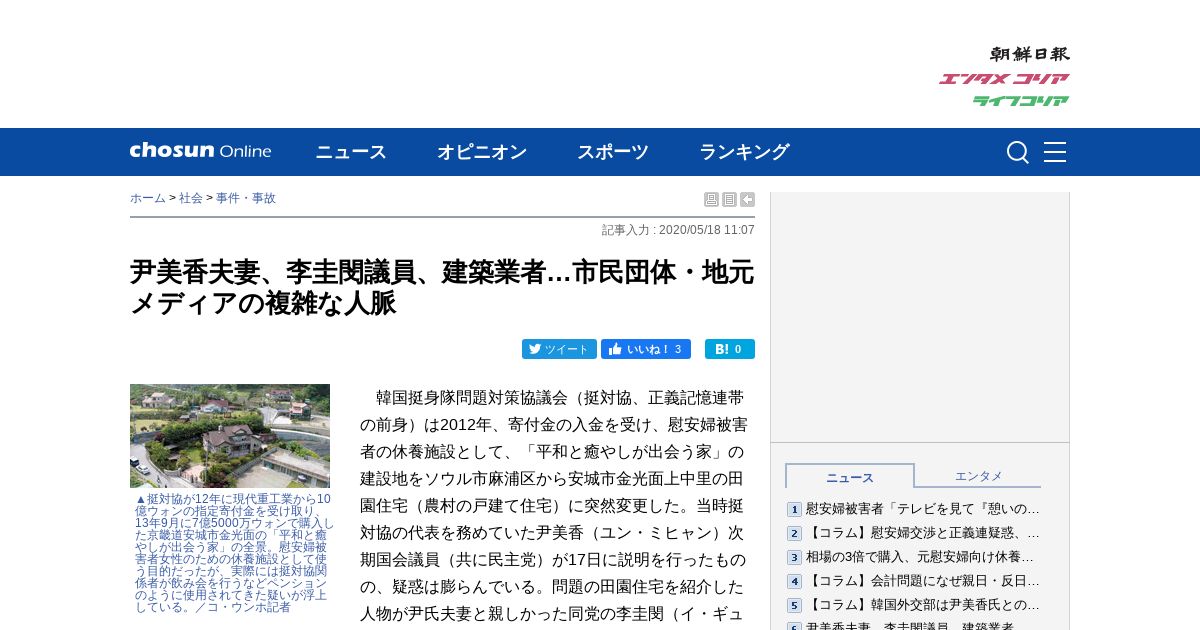Go to 社会 breadcrumb link

(191, 198)
